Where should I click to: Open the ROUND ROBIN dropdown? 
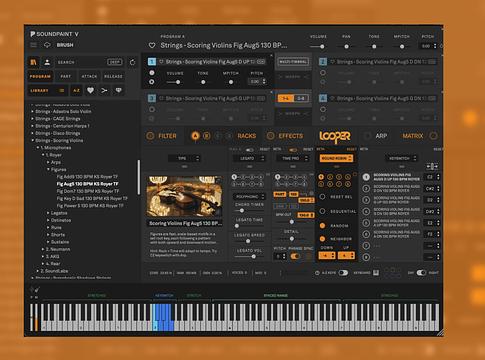click(336, 158)
